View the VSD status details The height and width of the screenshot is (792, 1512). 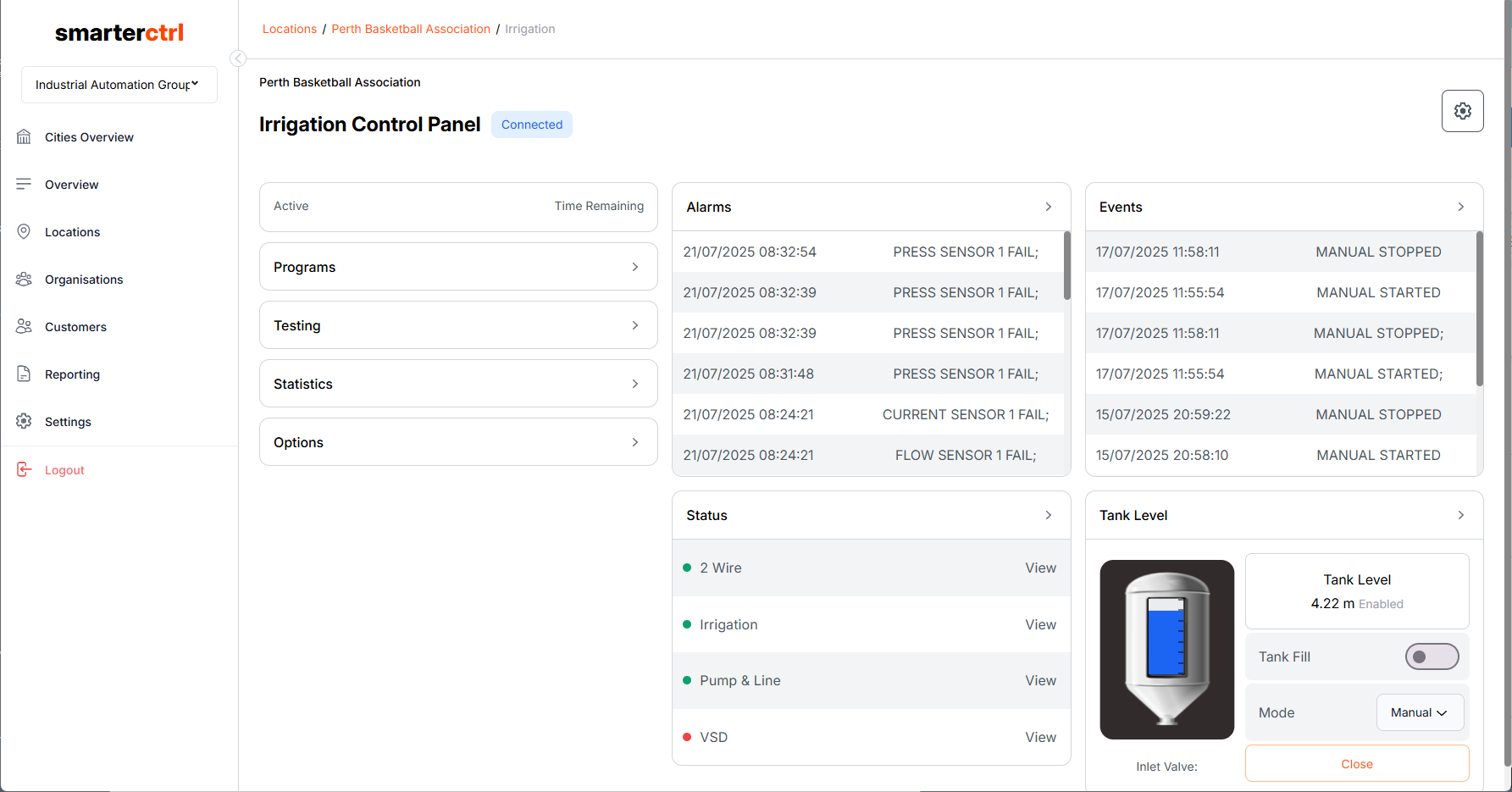pos(1040,737)
